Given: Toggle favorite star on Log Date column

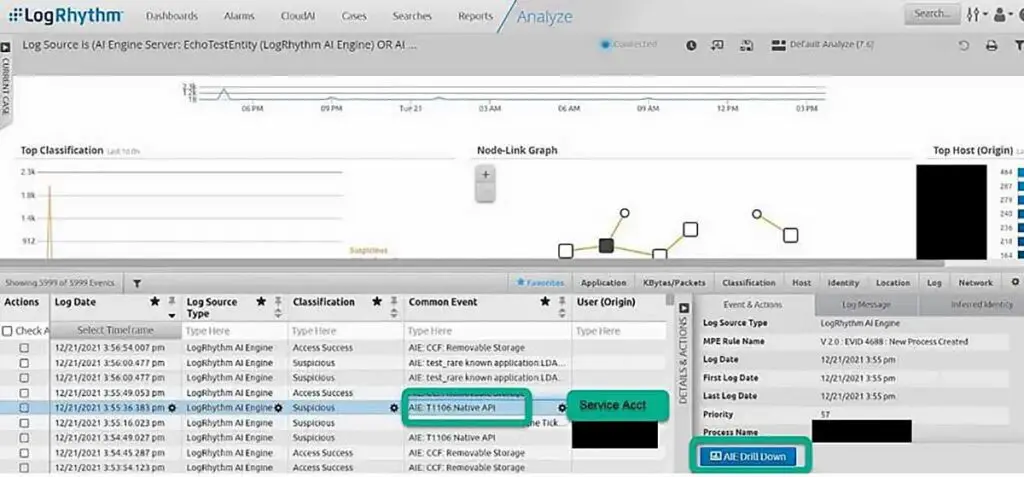Looking at the screenshot, I should point(155,302).
